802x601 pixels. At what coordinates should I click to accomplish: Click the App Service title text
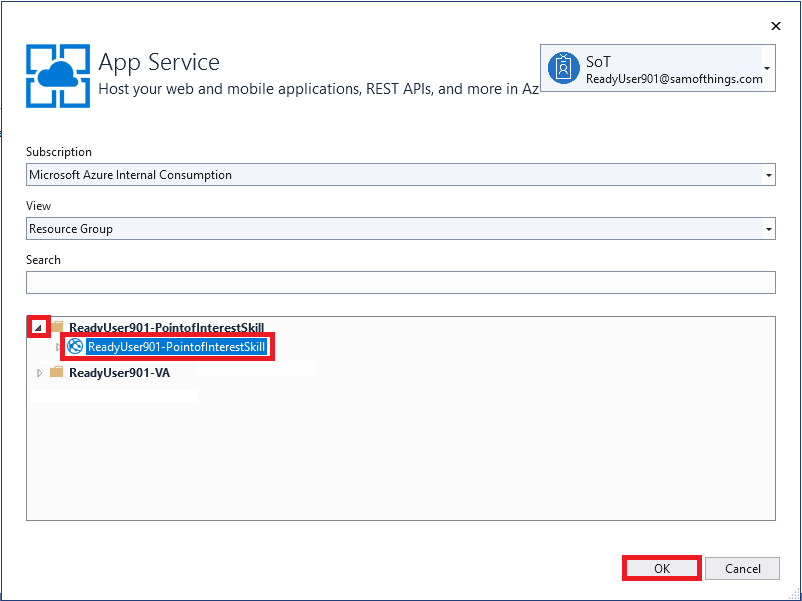[x=159, y=62]
